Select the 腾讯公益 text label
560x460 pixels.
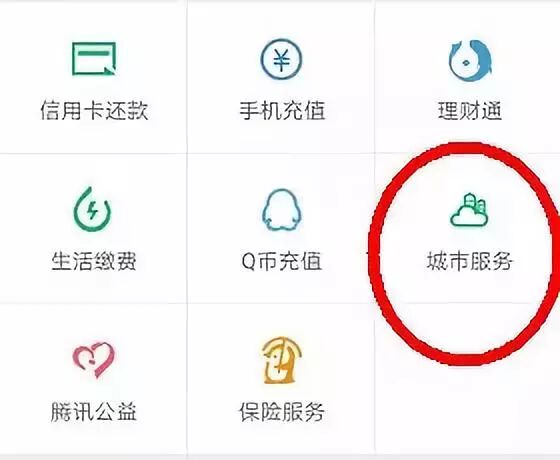click(94, 411)
